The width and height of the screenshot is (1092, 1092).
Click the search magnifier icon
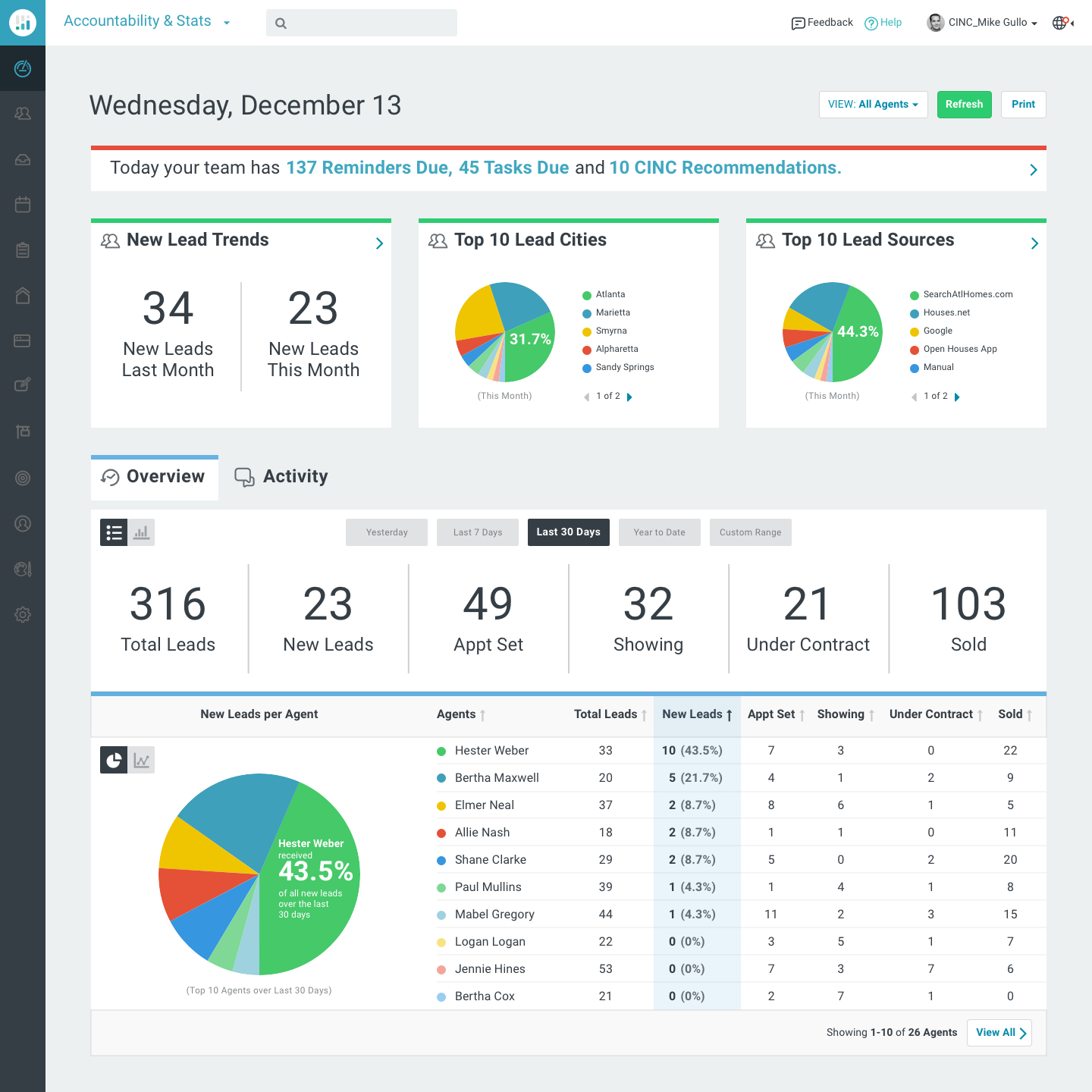point(281,24)
